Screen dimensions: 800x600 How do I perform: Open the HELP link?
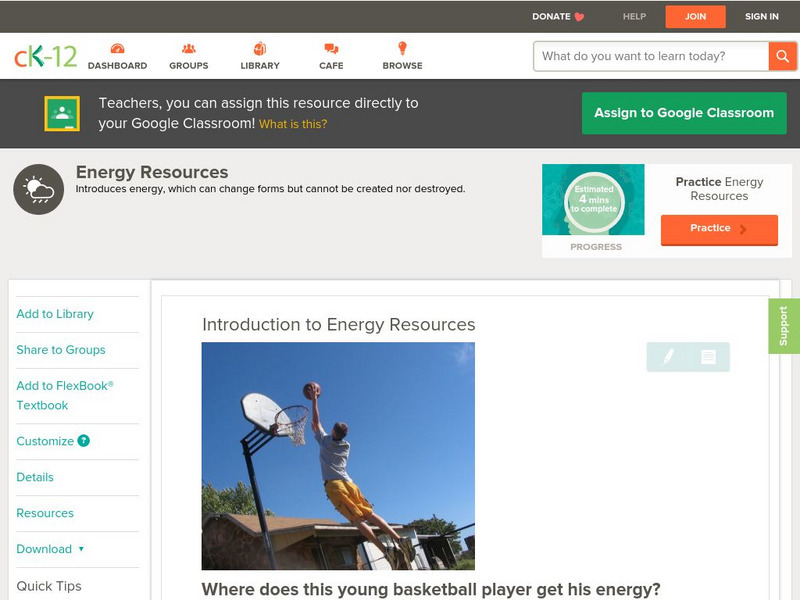[634, 16]
